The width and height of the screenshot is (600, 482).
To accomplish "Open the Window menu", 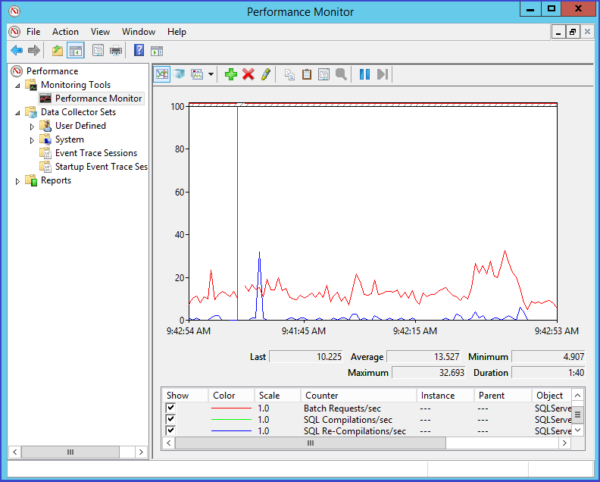I will tap(139, 32).
